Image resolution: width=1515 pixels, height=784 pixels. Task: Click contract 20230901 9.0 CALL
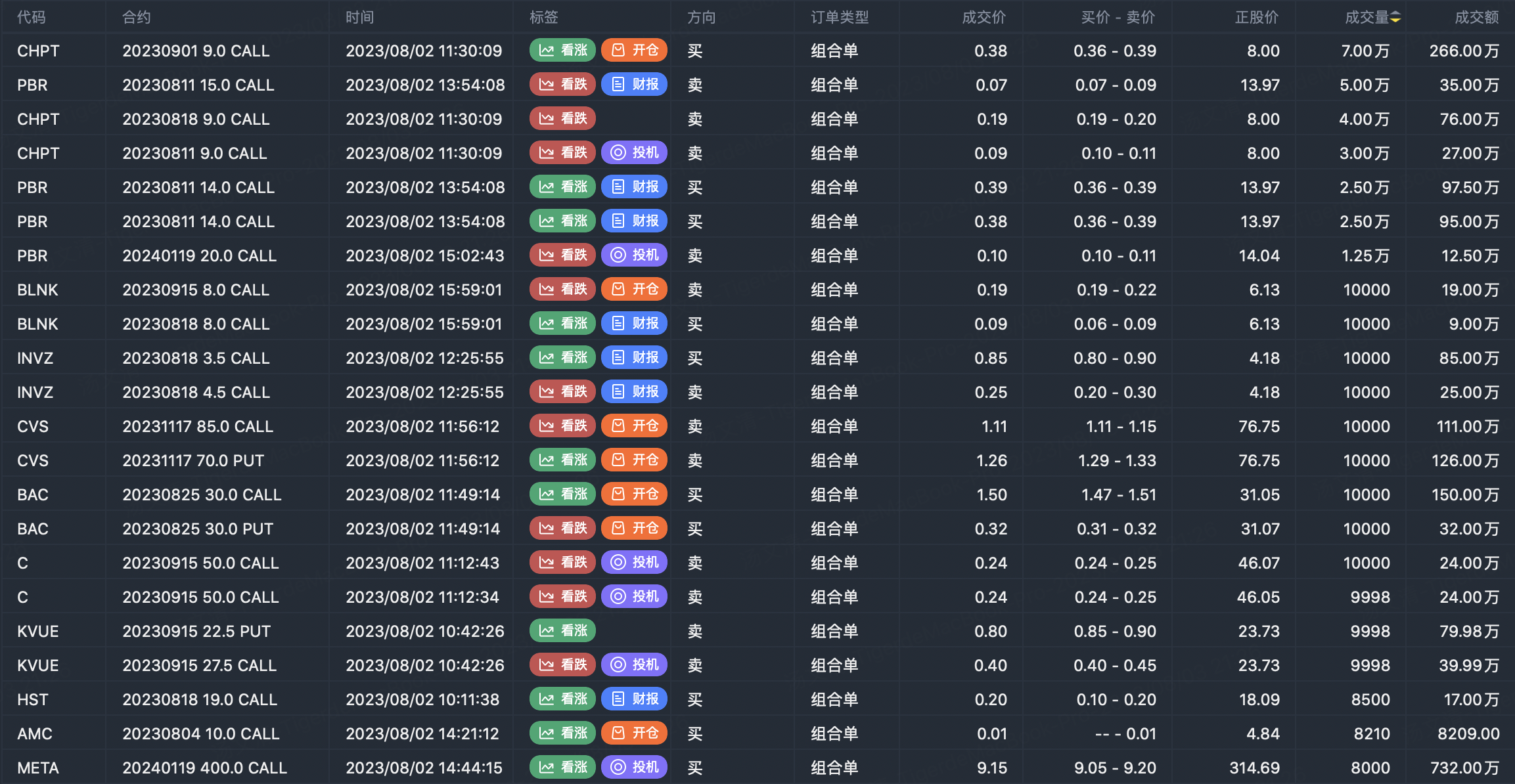coord(196,51)
